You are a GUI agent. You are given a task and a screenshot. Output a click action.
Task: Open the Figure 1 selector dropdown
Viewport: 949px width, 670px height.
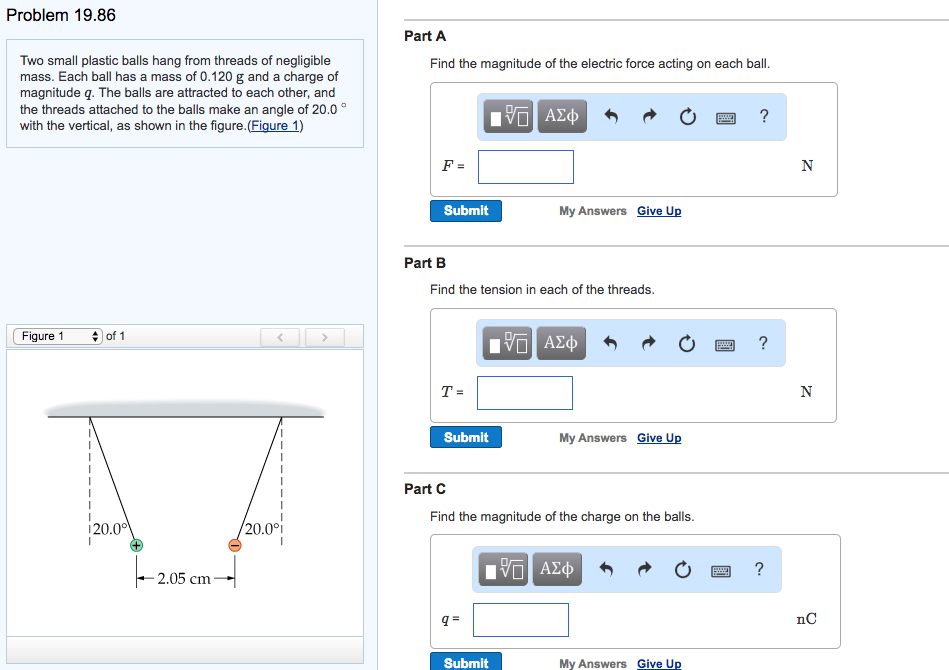59,336
